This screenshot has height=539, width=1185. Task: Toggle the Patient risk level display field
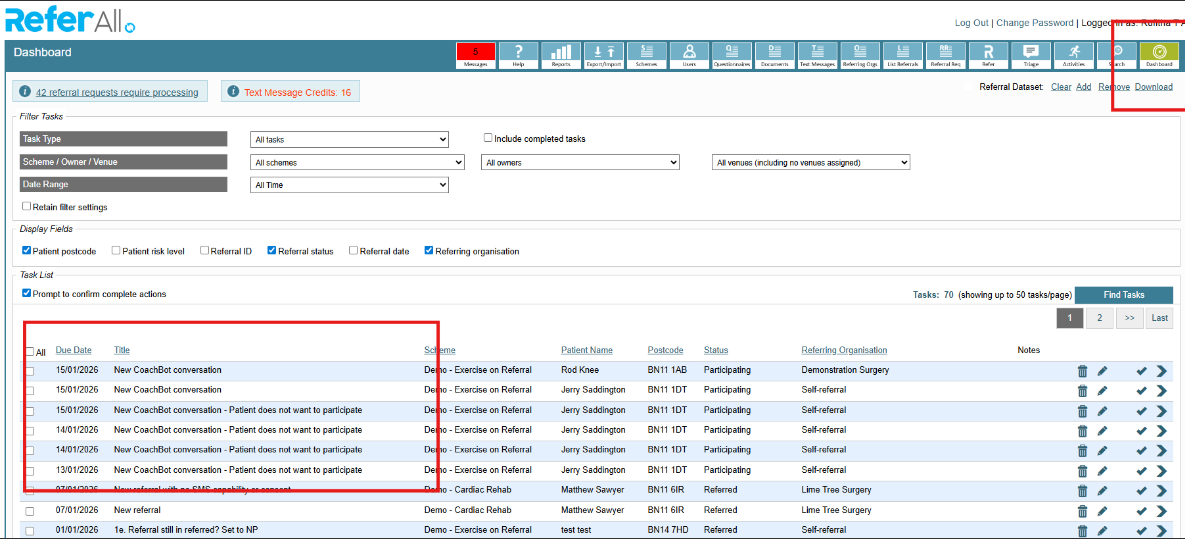click(x=116, y=251)
